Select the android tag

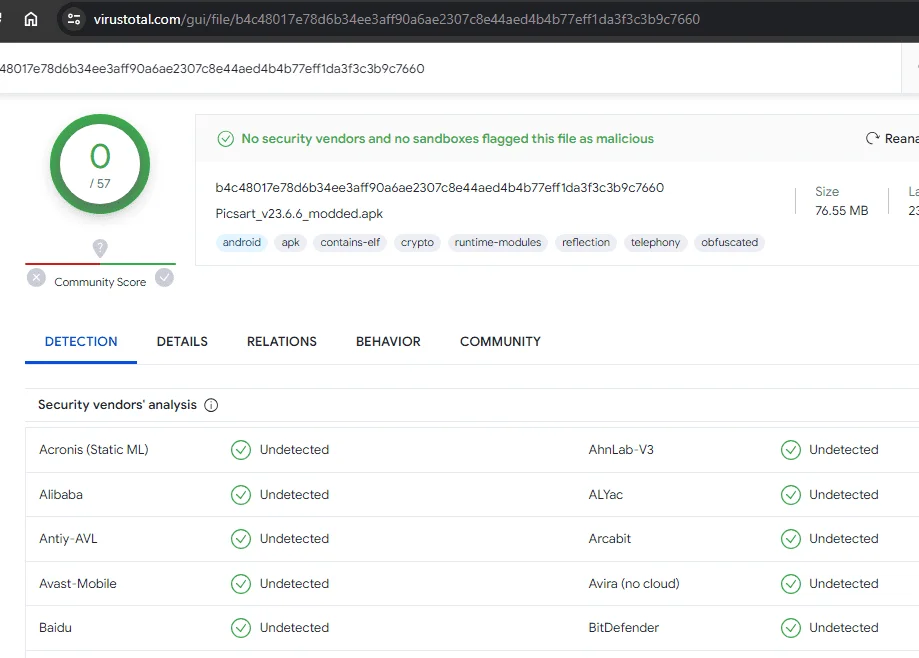(241, 243)
